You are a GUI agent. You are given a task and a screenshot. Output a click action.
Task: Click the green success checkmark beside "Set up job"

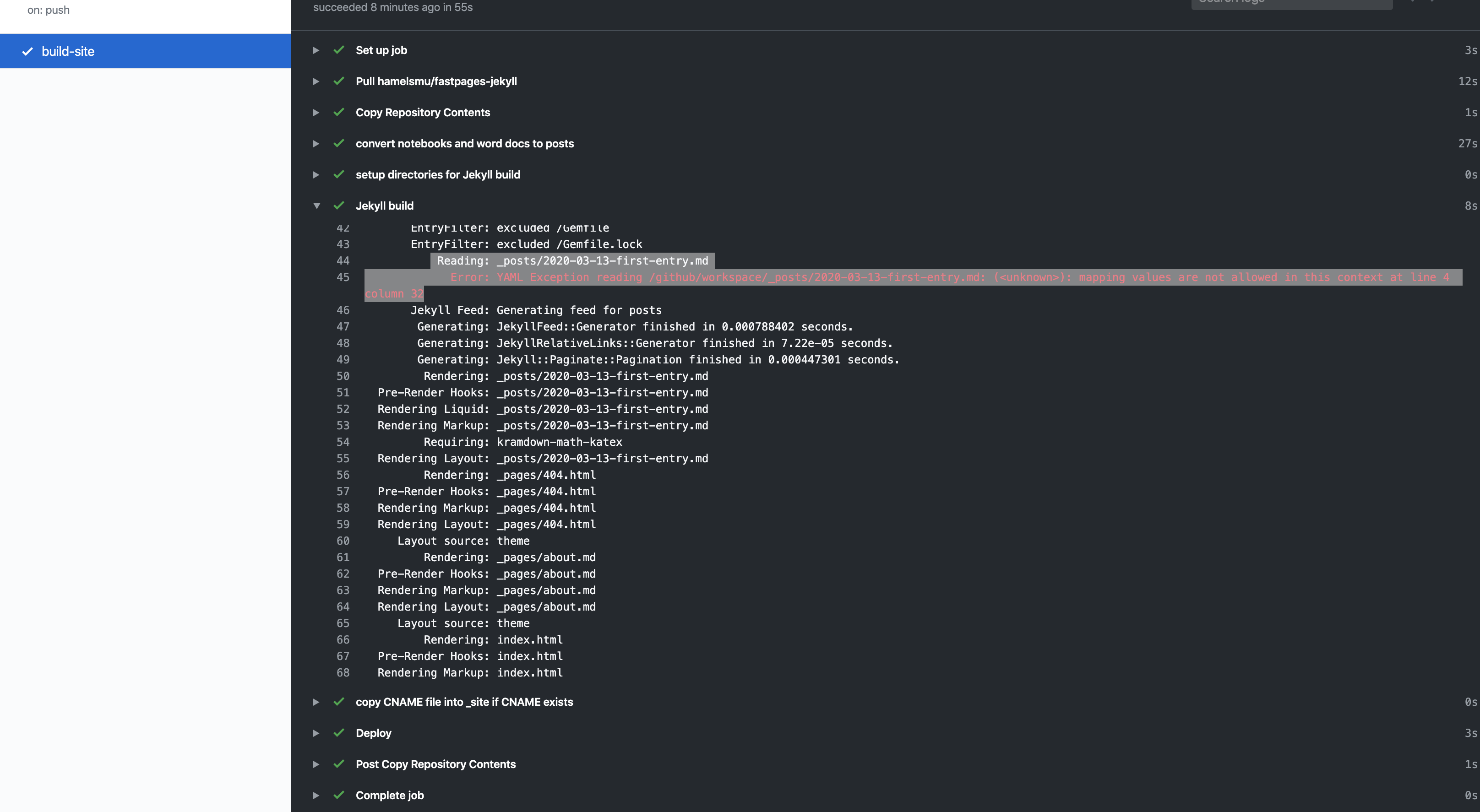point(339,50)
